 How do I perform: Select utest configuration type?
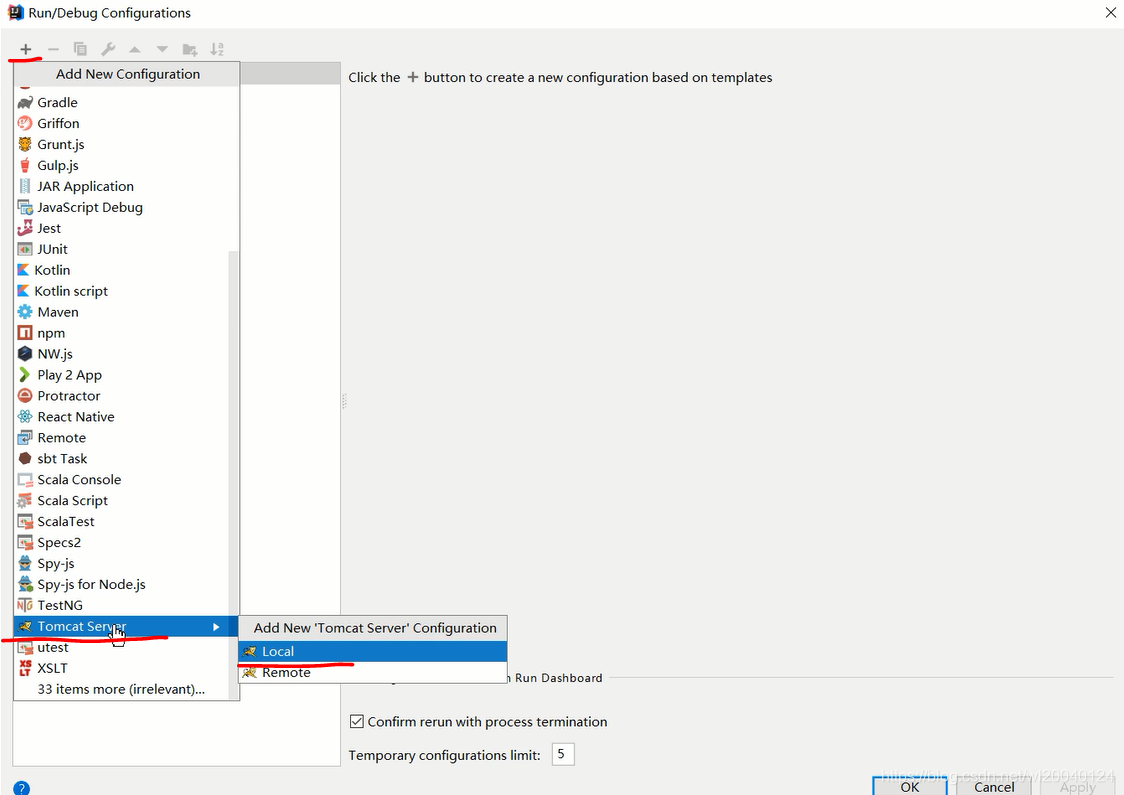(122, 647)
